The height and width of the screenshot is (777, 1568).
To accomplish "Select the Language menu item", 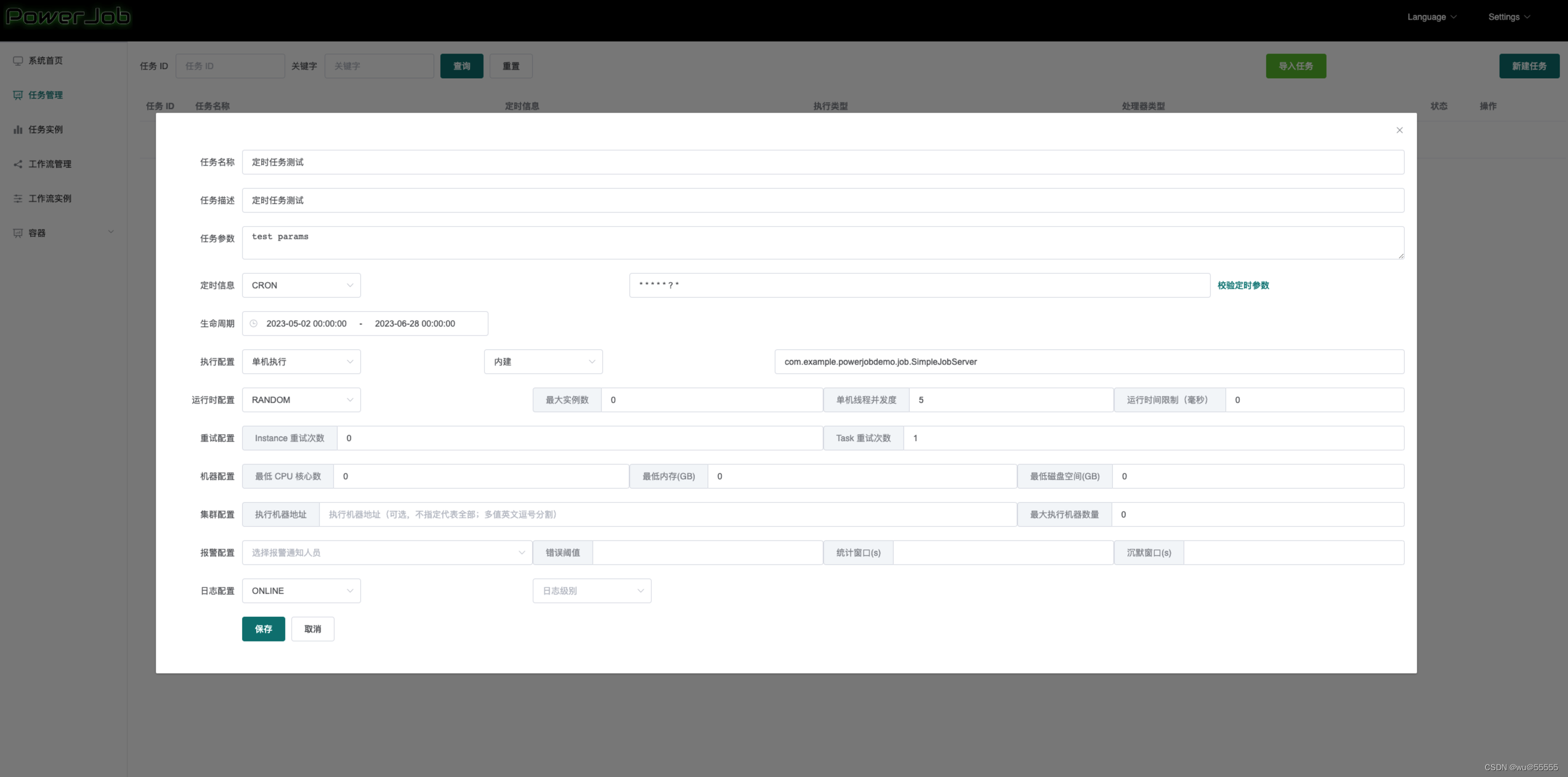I will pyautogui.click(x=1429, y=16).
